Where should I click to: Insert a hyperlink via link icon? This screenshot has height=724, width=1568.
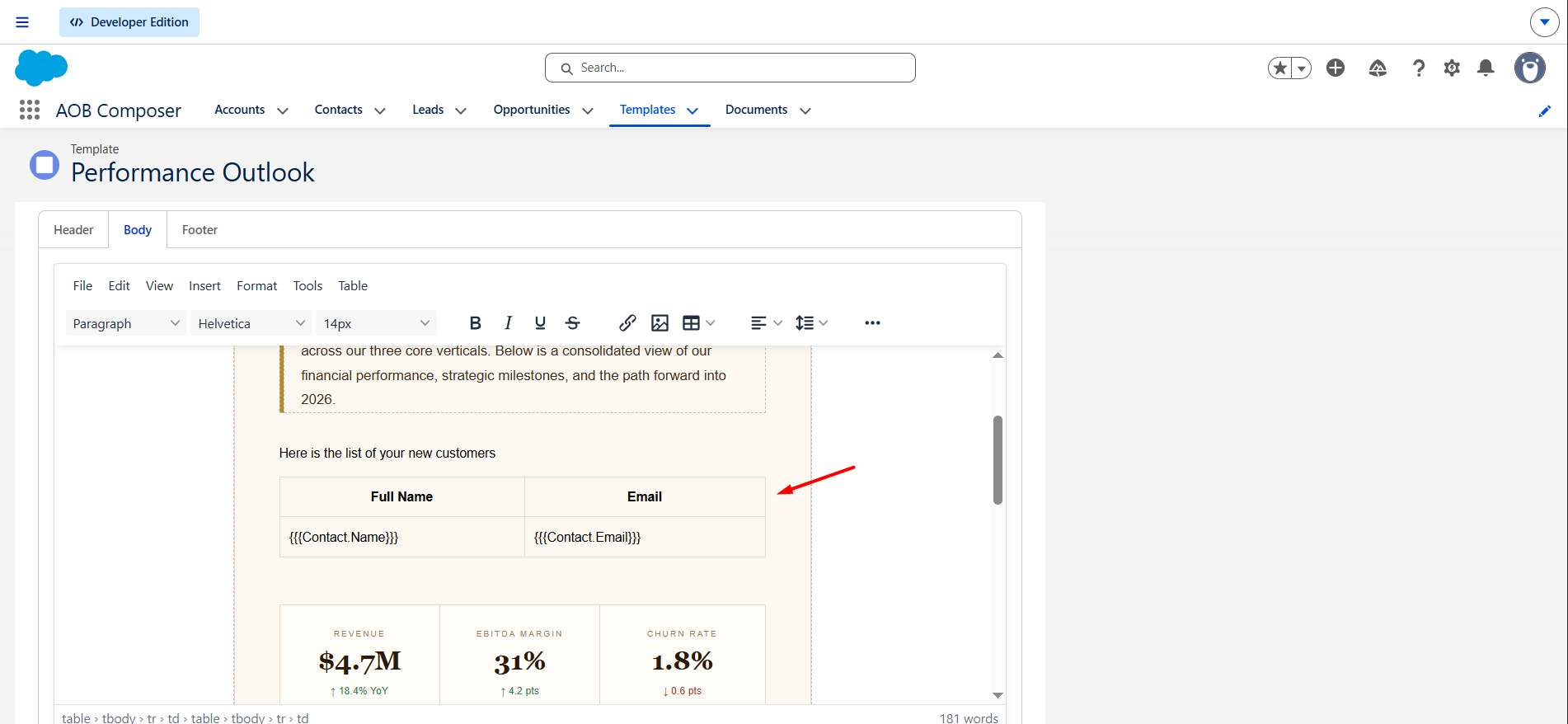[x=627, y=323]
